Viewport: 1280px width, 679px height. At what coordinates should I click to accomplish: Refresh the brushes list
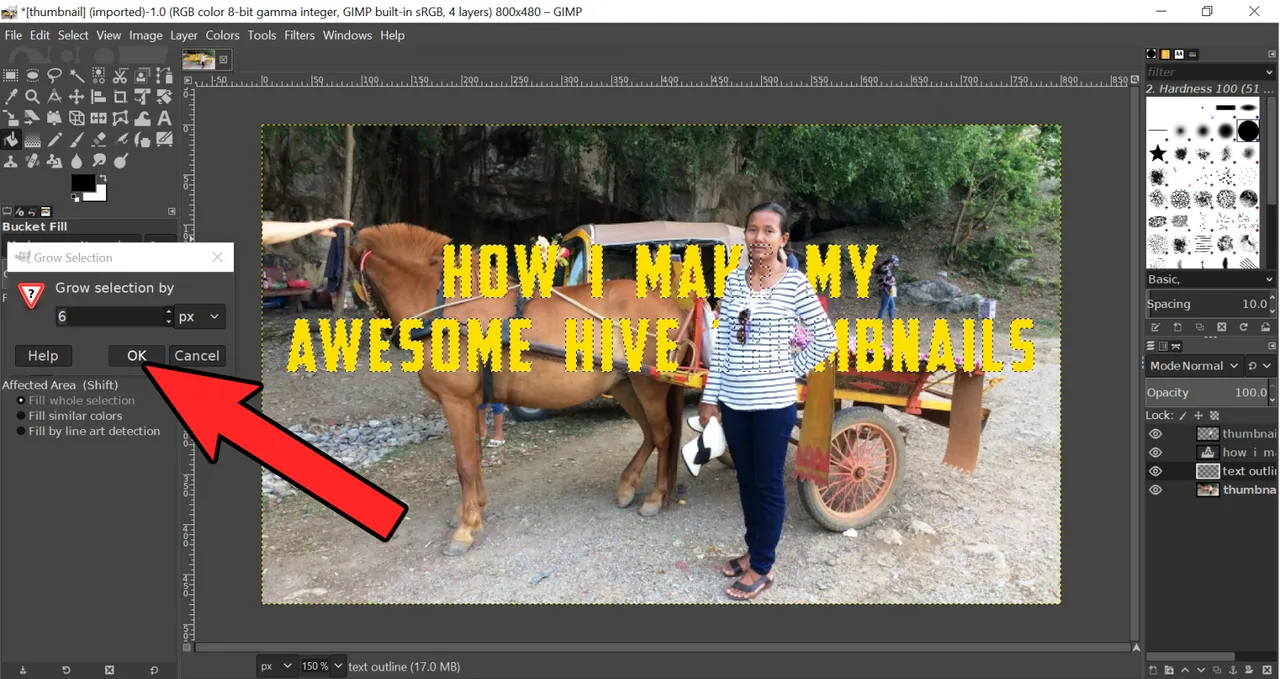[x=1244, y=327]
